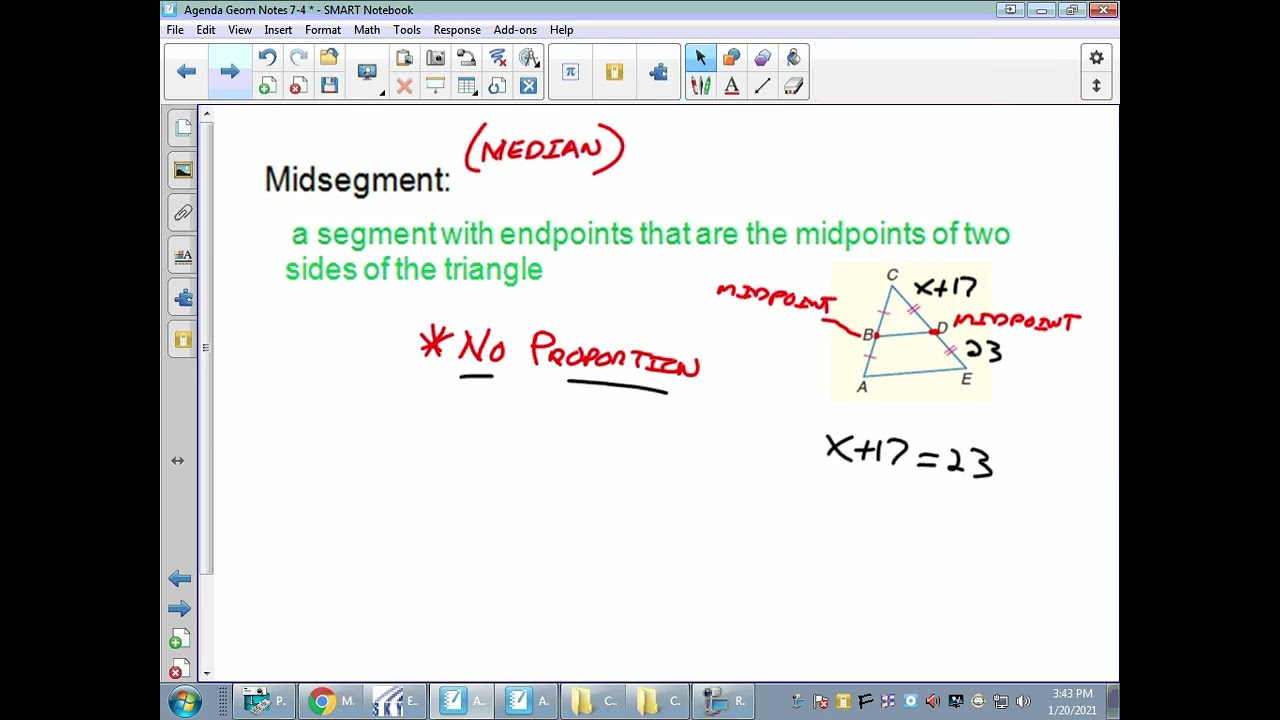Select the Regular Polygons tool
Screen dimensions: 1280x720
coord(762,58)
